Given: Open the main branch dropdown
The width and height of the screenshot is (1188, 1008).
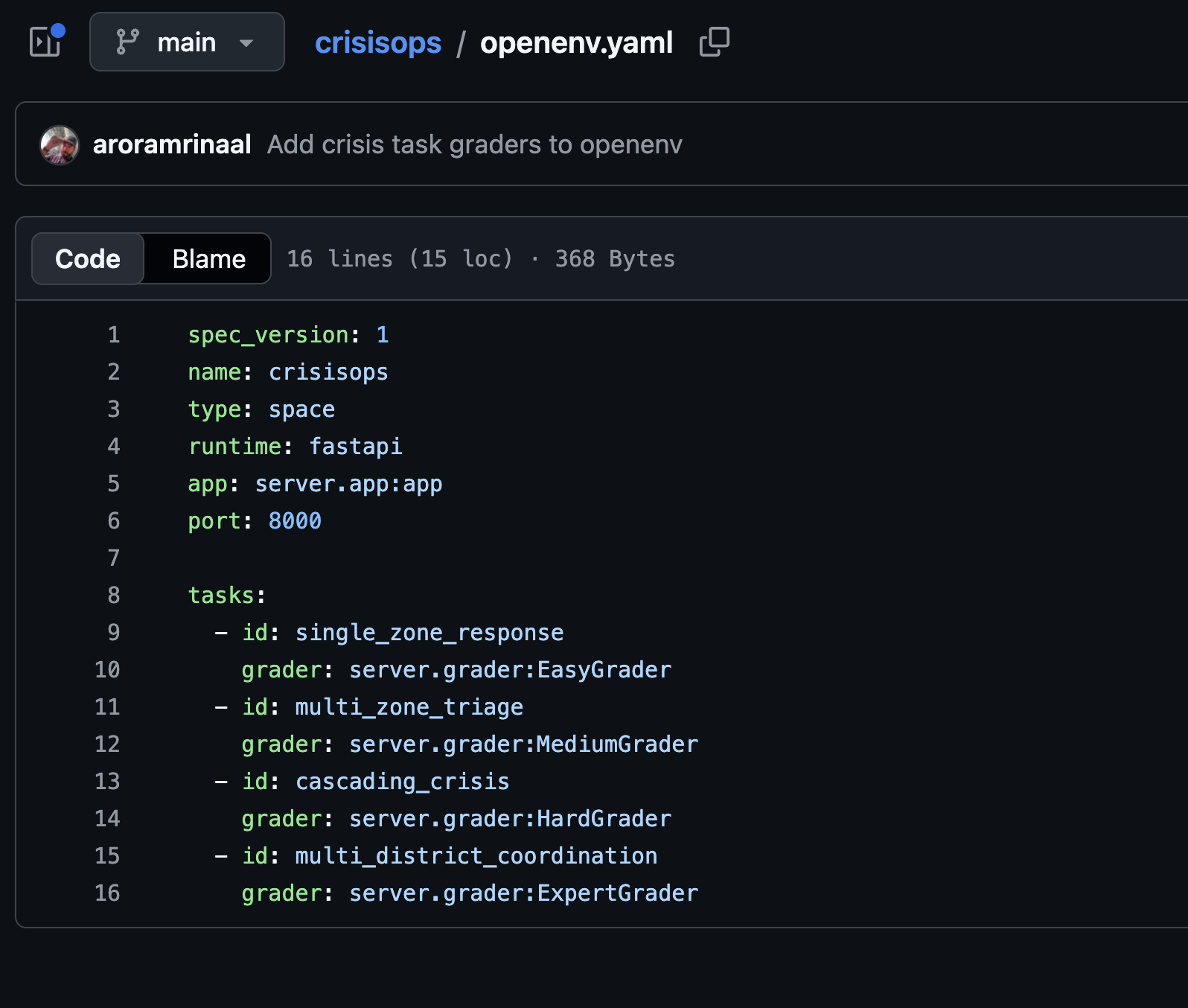Looking at the screenshot, I should 187,42.
